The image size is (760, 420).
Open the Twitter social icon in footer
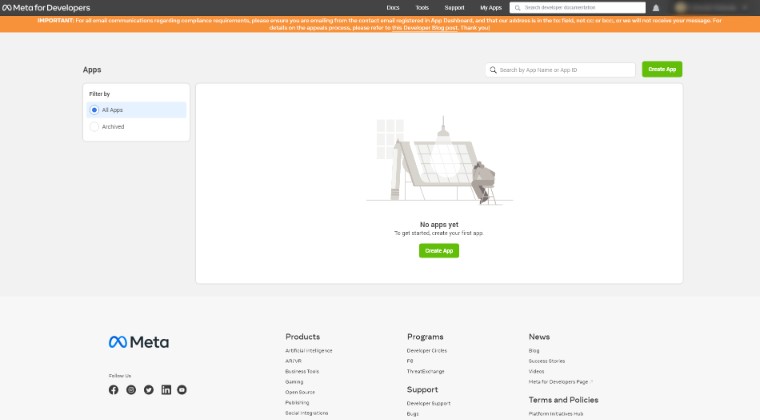click(x=149, y=389)
